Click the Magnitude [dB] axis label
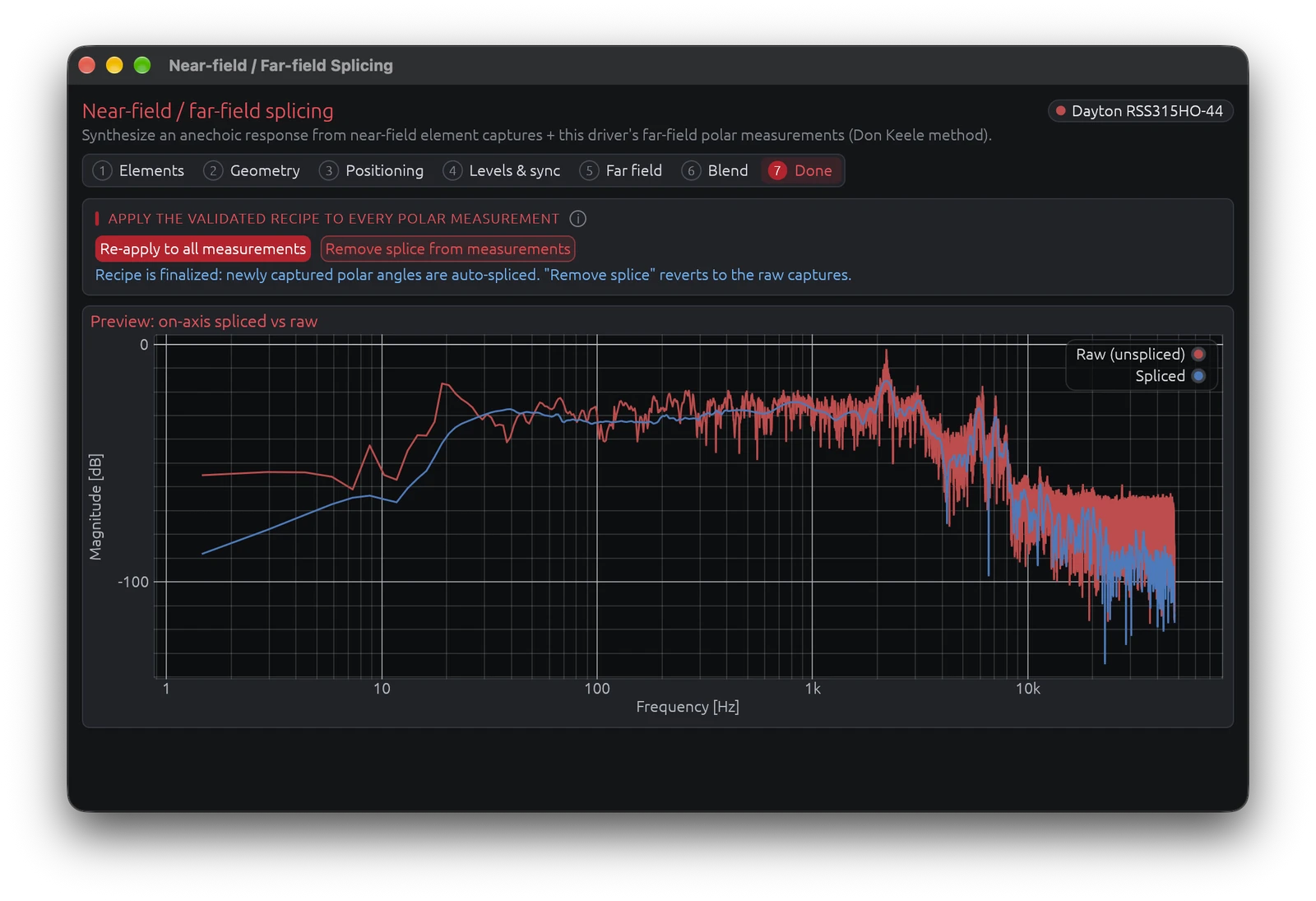Viewport: 1316px width, 901px height. point(96,507)
